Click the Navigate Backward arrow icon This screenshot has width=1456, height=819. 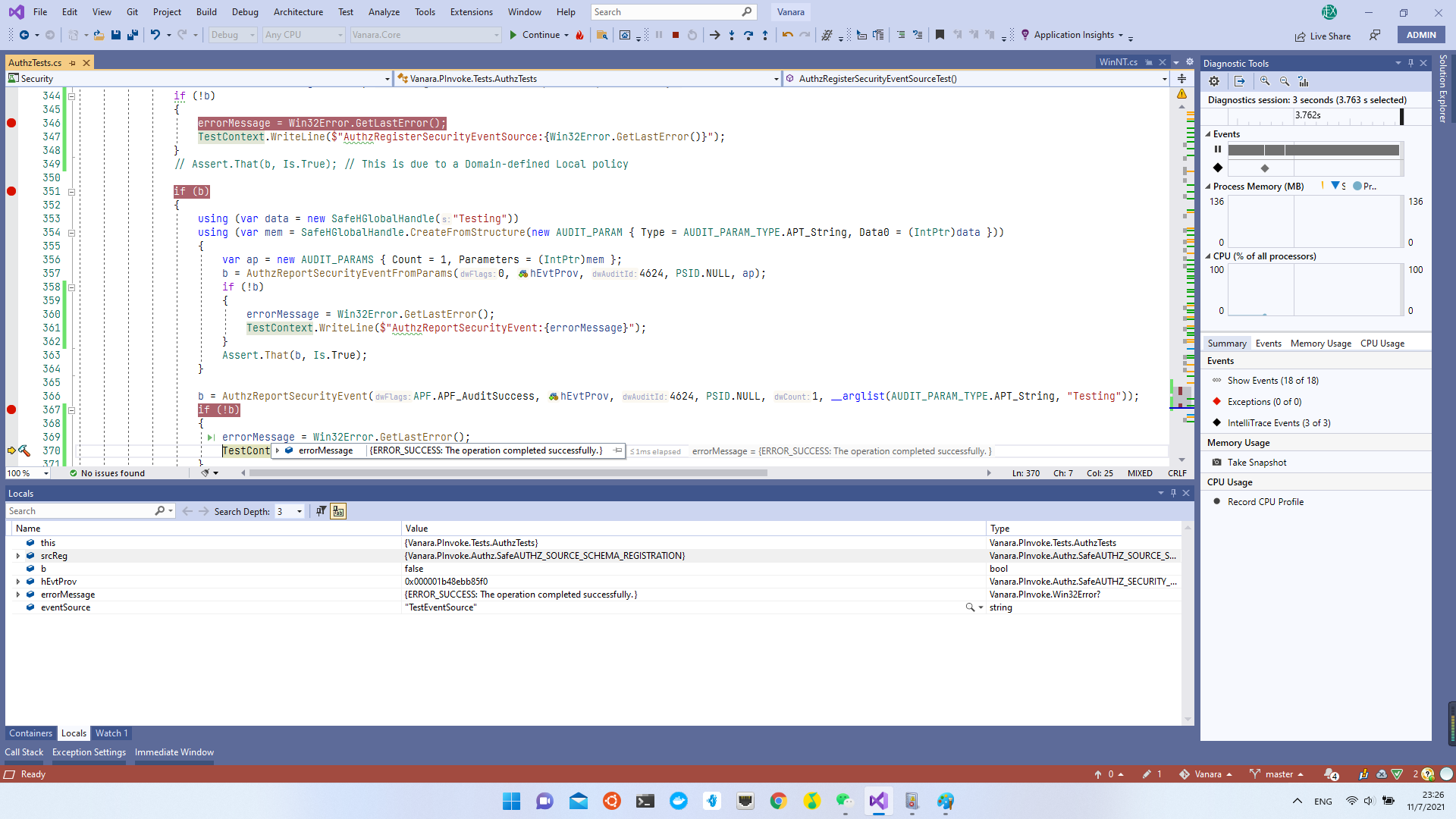point(24,35)
